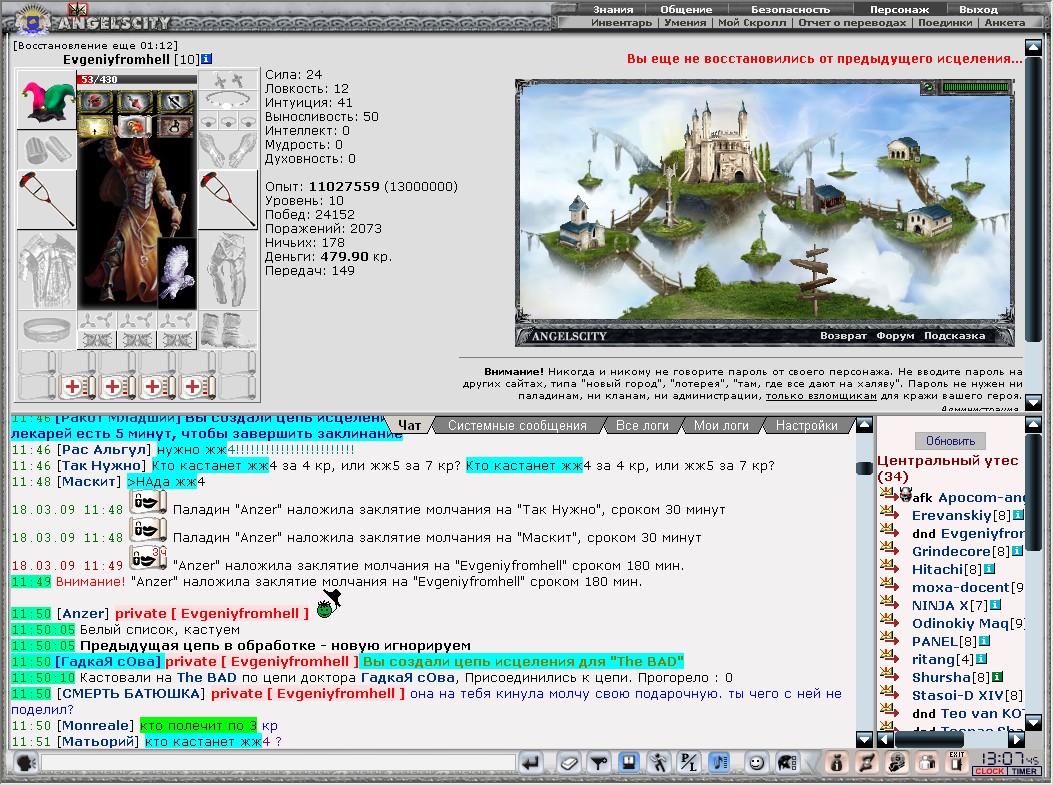
Task: Toggle the music note sound button
Action: pos(720,763)
